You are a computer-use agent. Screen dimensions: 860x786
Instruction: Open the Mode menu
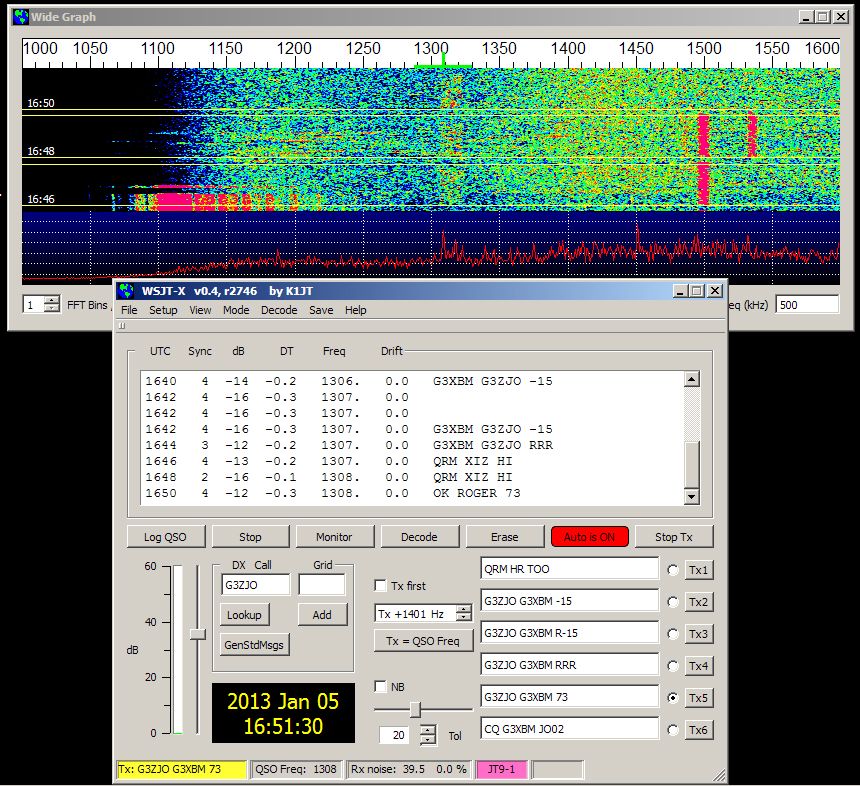pos(236,310)
